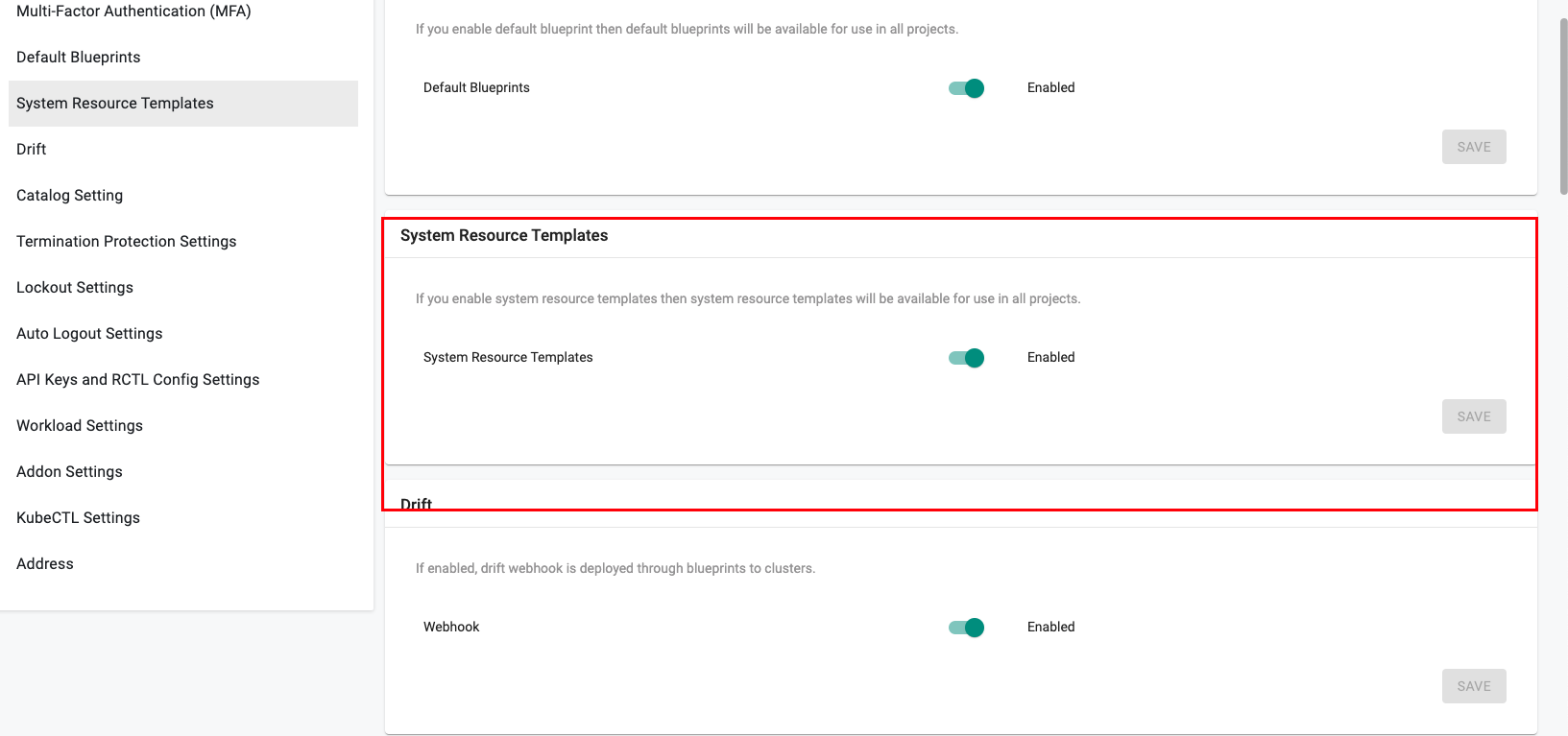This screenshot has height=736, width=1568.
Task: Turn off the Drift Webhook toggle
Action: coord(967,628)
